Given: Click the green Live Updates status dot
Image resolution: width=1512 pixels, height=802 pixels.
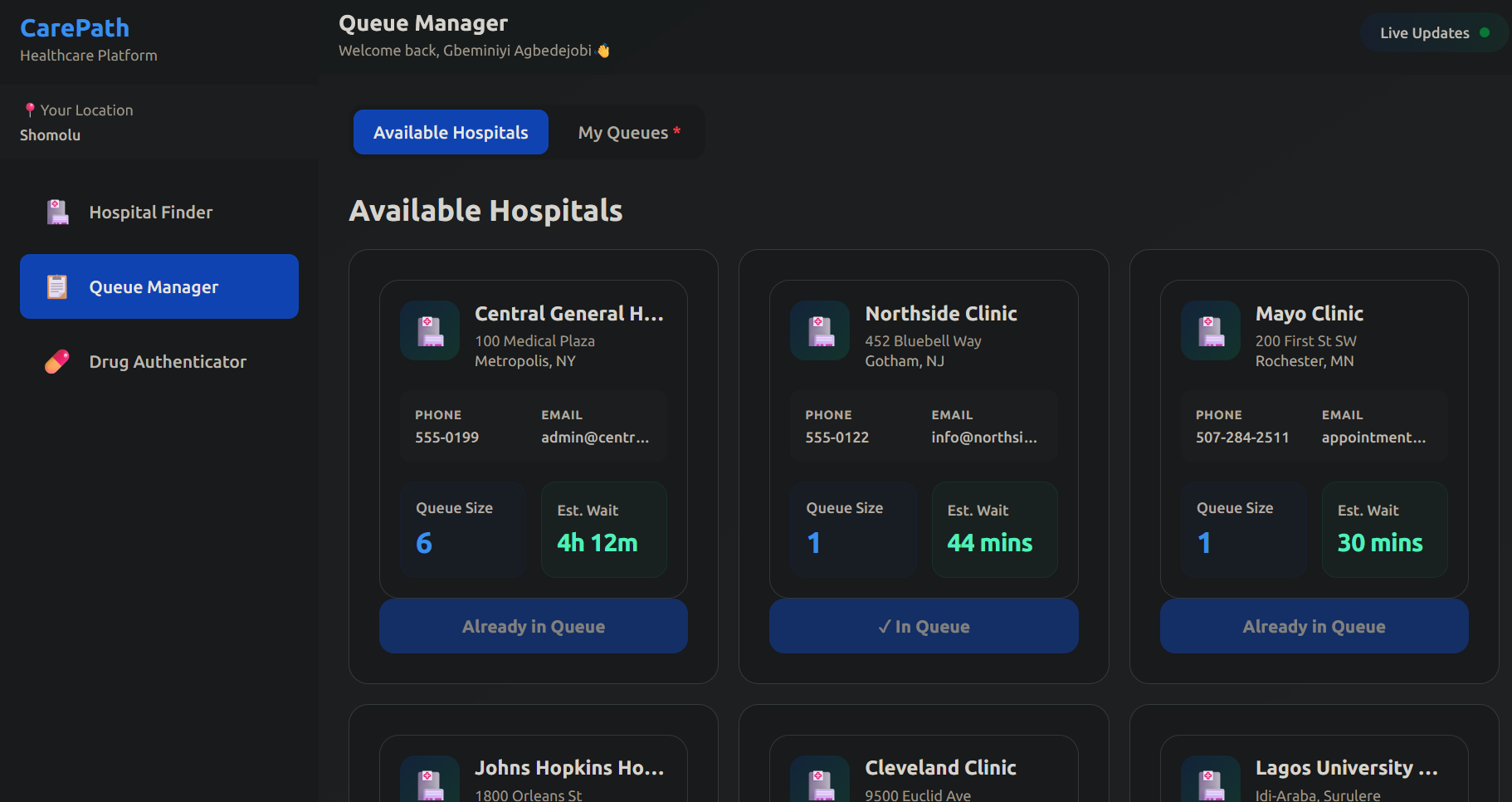Looking at the screenshot, I should [1485, 33].
